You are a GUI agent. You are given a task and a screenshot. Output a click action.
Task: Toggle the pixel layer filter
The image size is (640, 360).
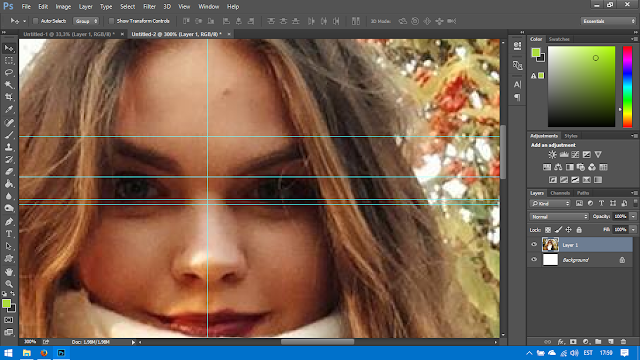tap(579, 203)
